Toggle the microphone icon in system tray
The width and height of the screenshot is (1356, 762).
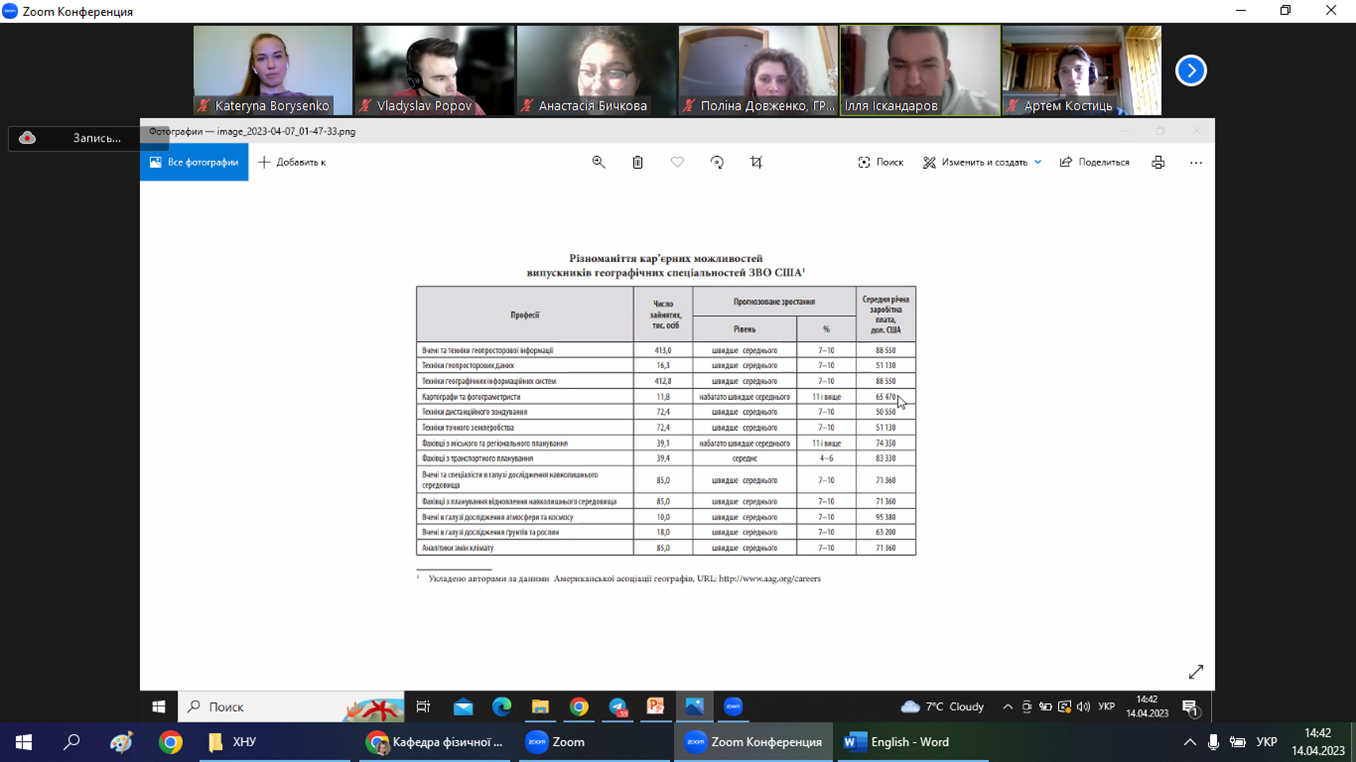1213,742
